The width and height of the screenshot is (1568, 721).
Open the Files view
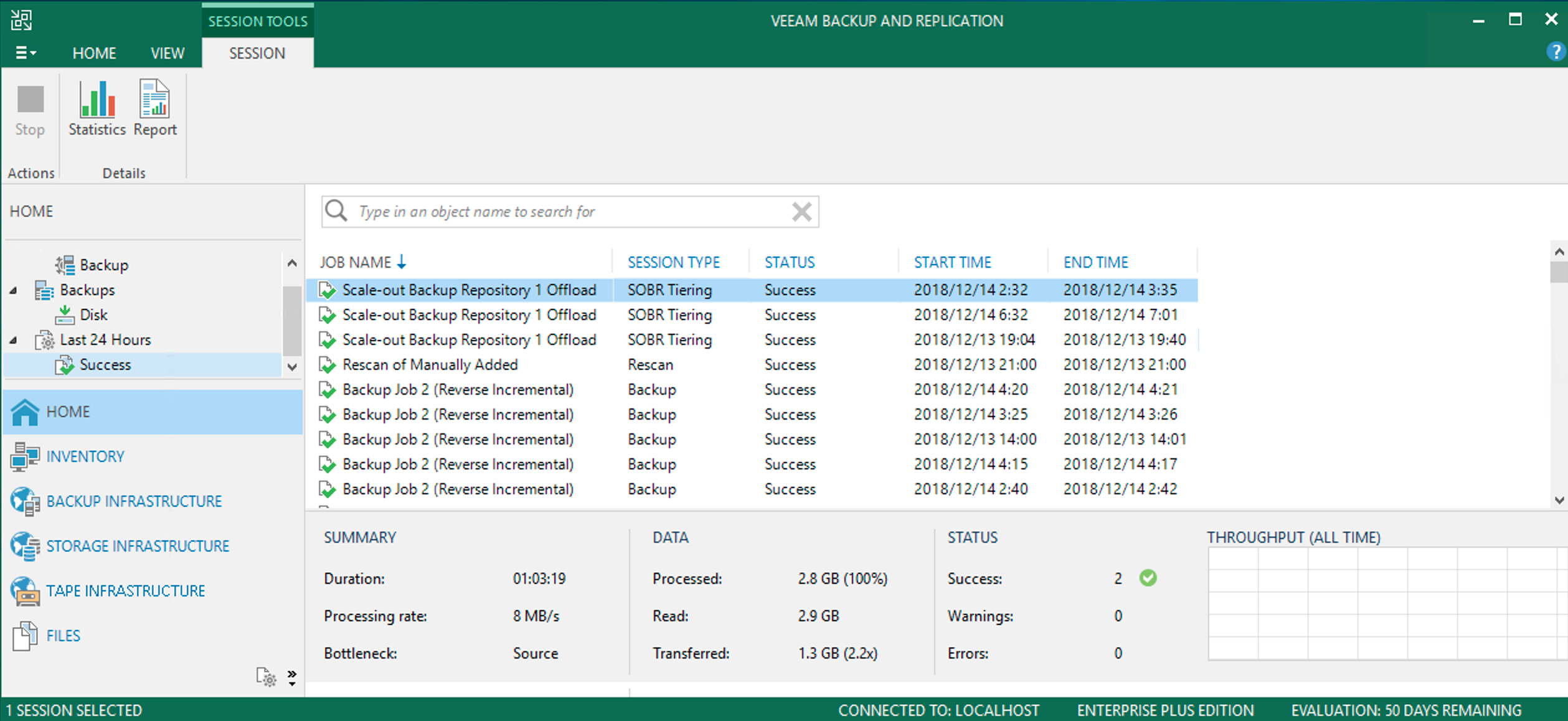25,635
